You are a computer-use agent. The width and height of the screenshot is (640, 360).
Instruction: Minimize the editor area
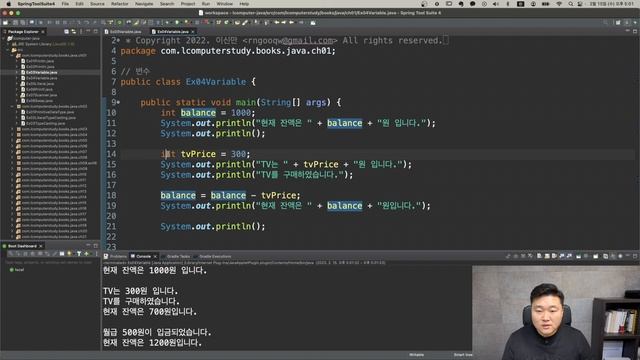(627, 31)
